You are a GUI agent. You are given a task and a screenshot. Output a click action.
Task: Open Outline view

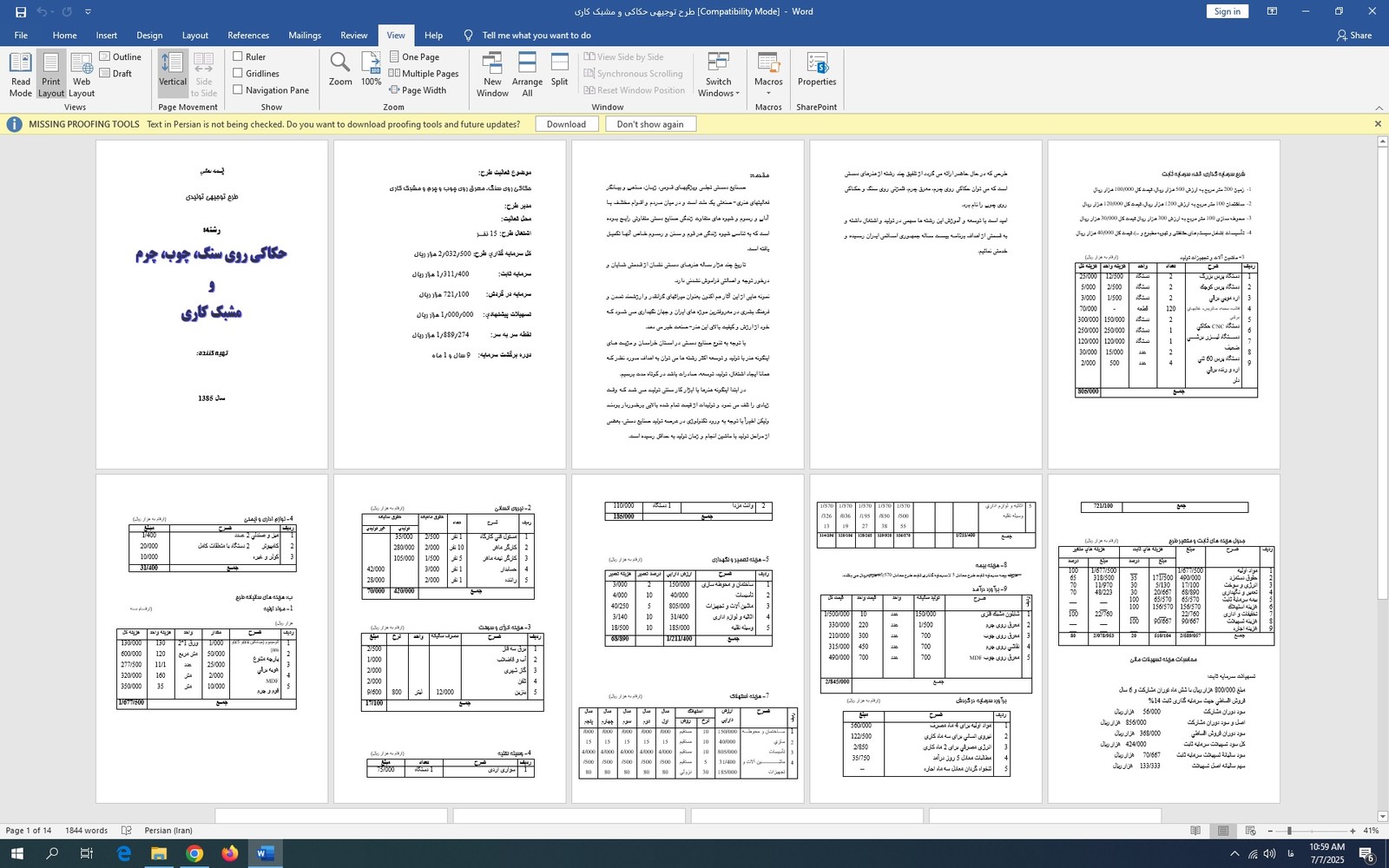click(120, 57)
